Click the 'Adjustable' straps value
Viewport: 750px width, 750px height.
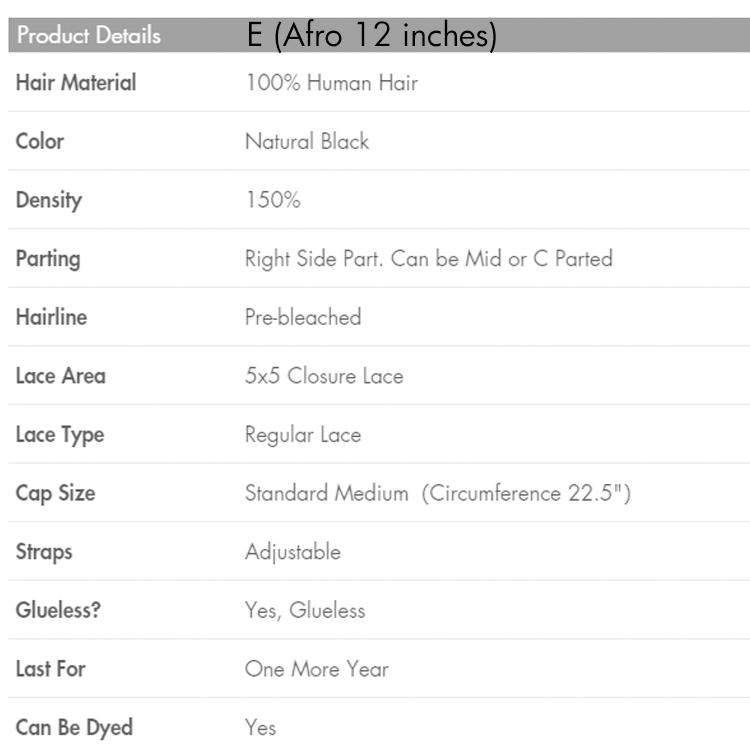coord(292,552)
